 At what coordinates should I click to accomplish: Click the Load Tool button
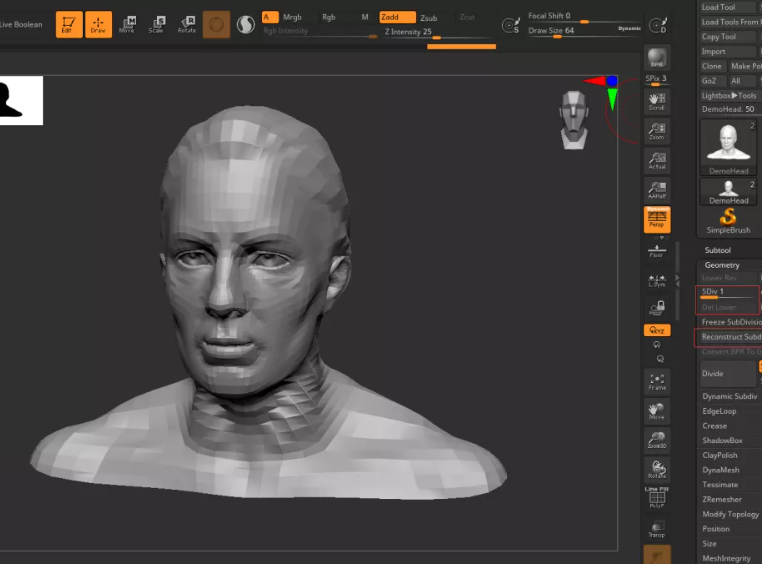tap(727, 7)
